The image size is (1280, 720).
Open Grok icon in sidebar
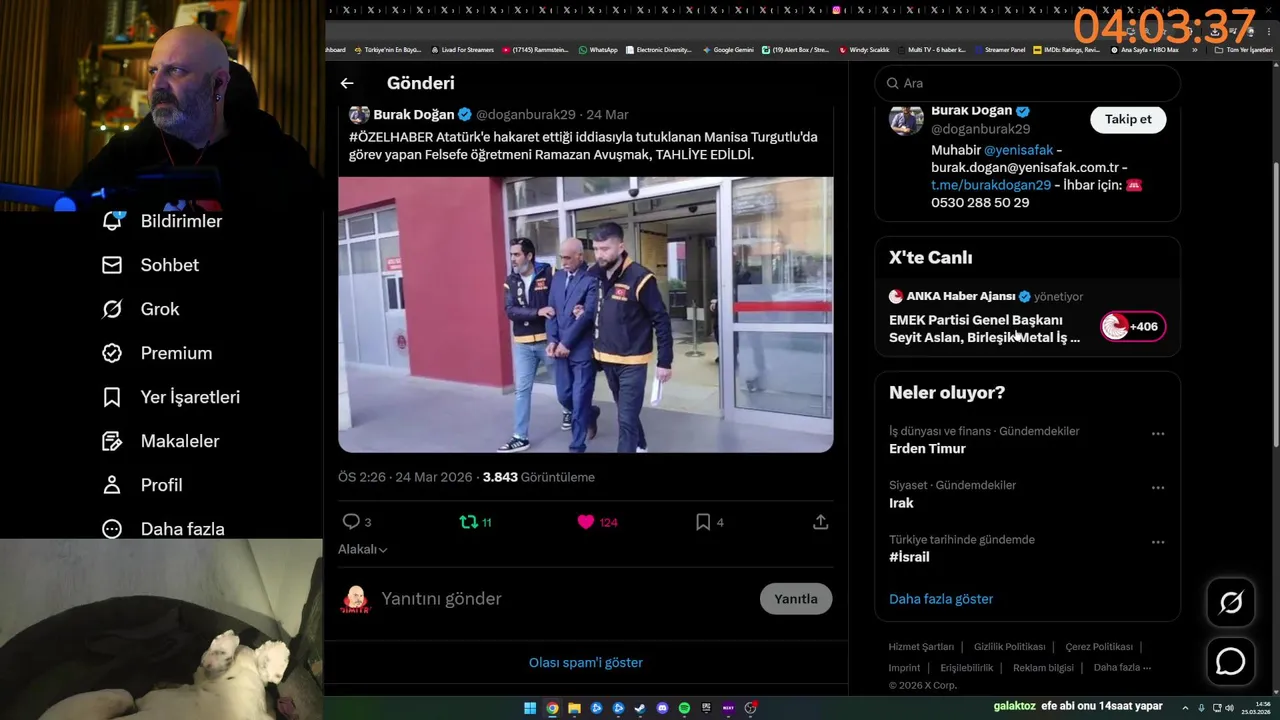pos(112,309)
